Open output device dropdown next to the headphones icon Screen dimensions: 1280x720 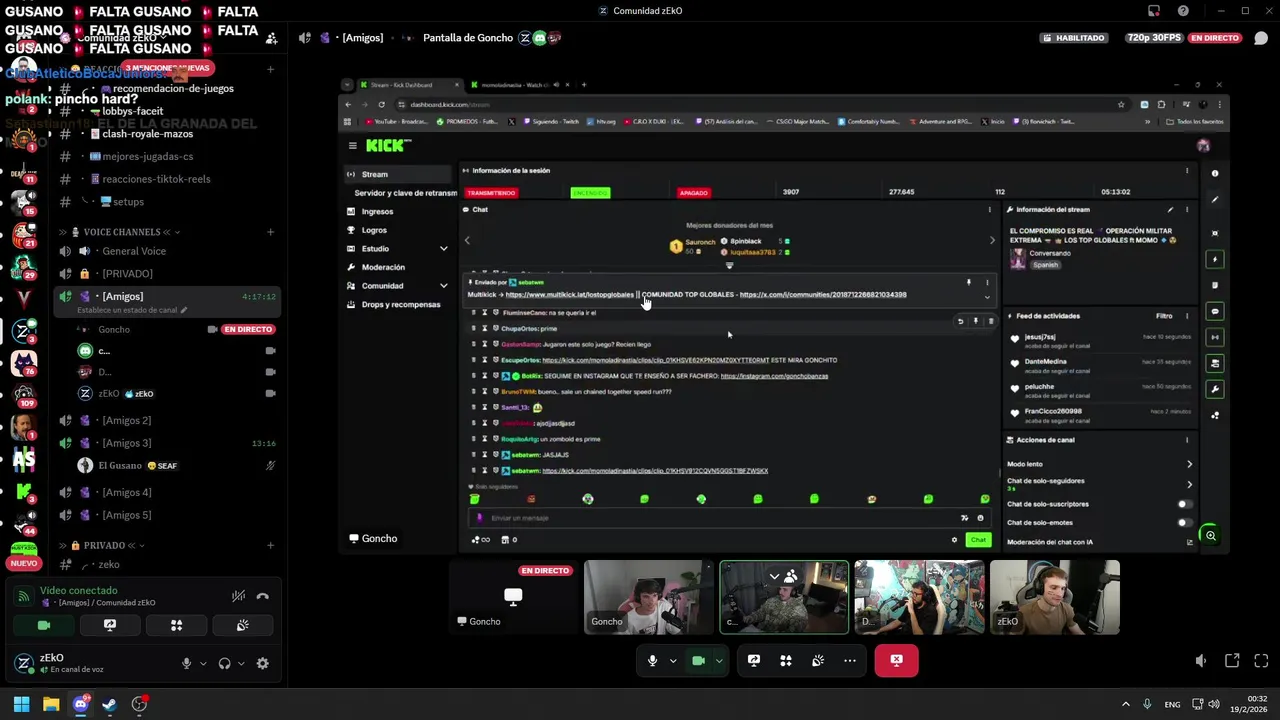241,663
